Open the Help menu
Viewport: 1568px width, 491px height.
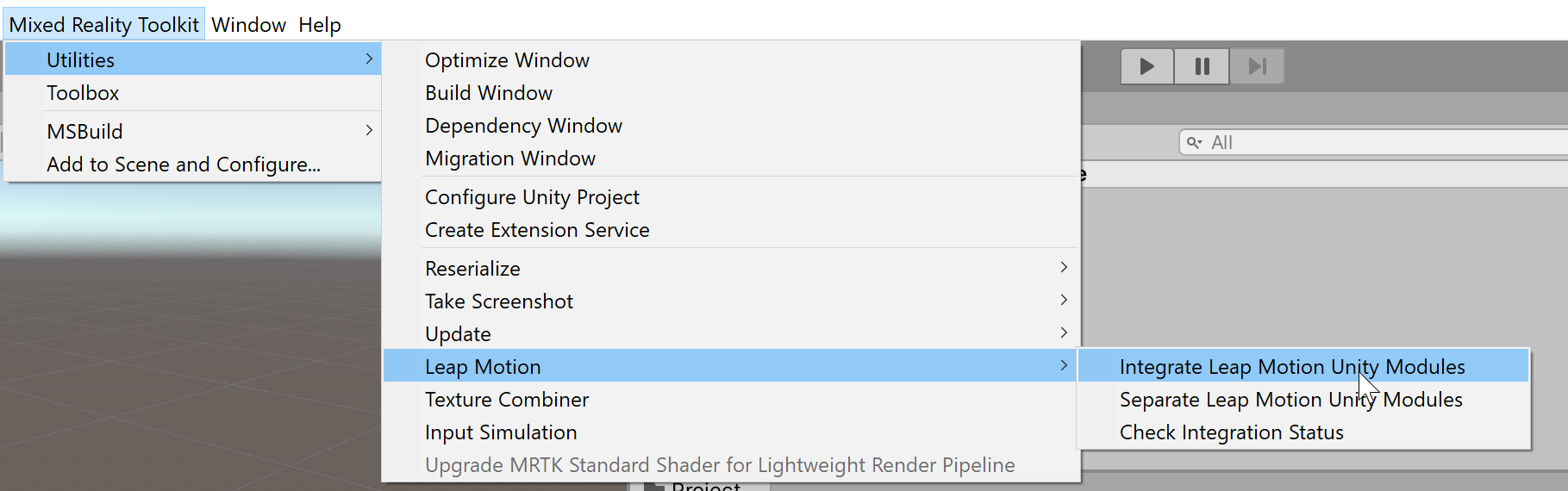coord(320,25)
